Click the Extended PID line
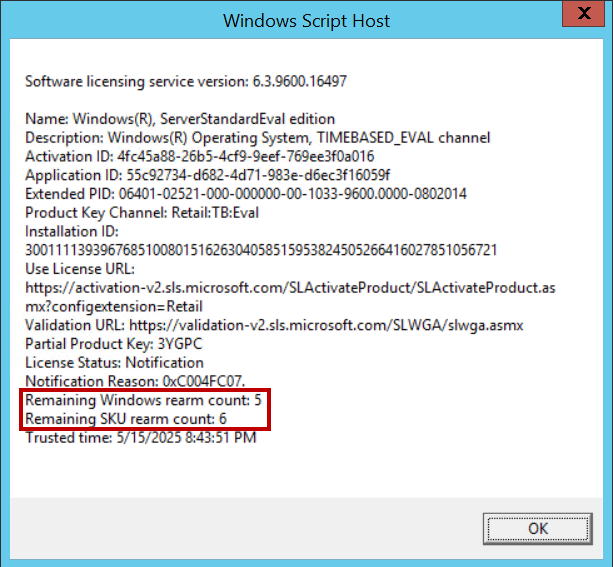The image size is (613, 567). [x=246, y=194]
